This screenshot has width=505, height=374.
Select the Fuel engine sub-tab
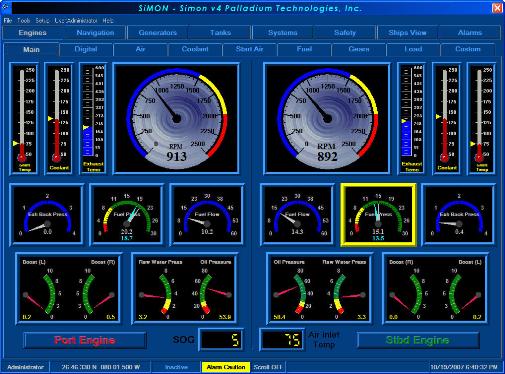(x=304, y=49)
